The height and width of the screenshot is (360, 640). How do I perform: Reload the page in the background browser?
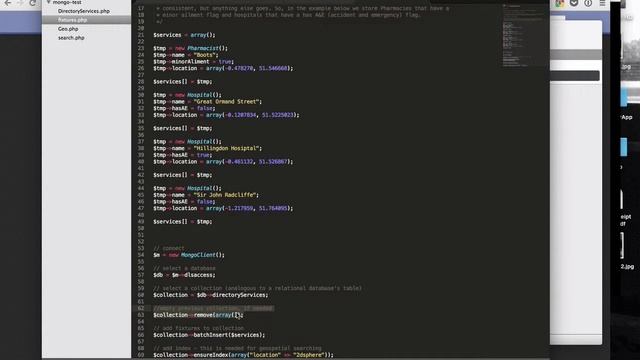click(33, 3)
